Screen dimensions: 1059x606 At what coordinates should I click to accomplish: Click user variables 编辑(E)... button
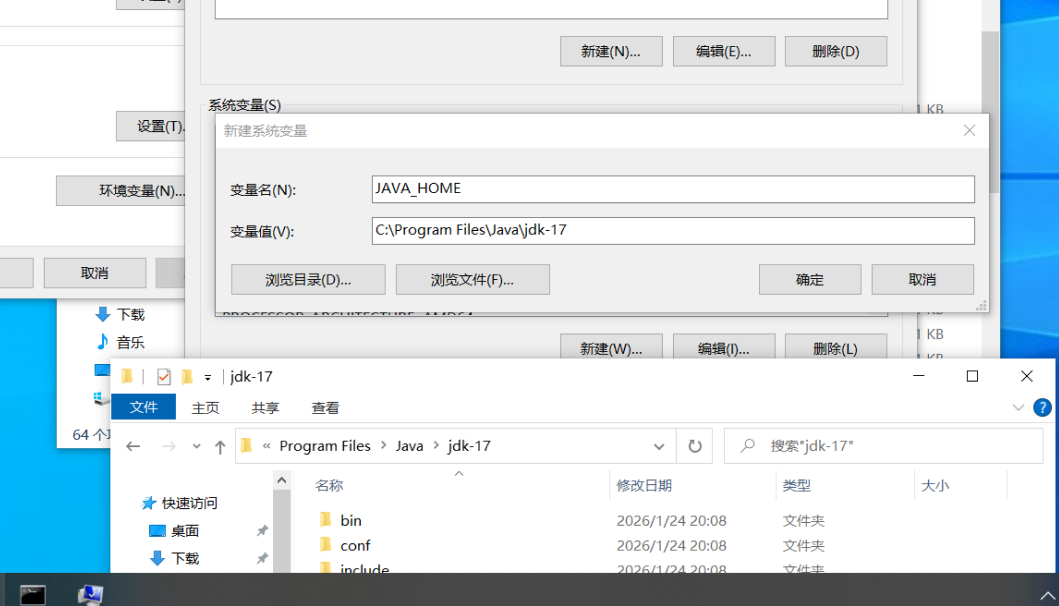coord(724,51)
